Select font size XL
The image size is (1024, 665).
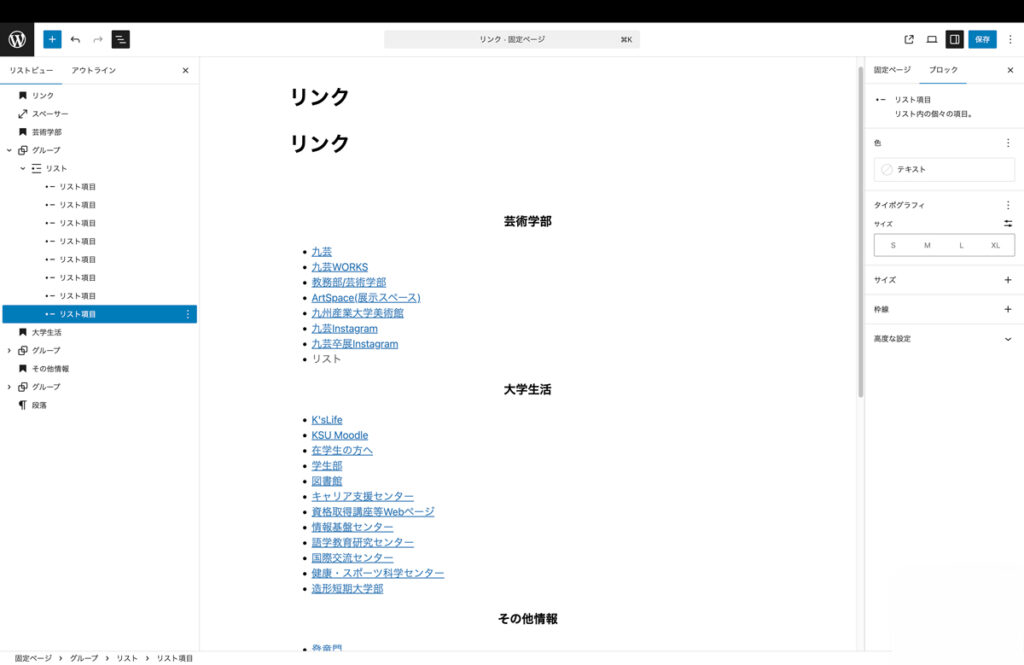[995, 245]
